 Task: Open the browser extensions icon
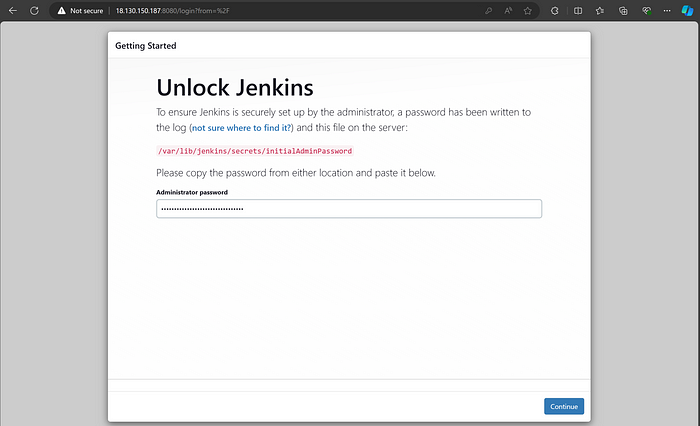(x=554, y=11)
